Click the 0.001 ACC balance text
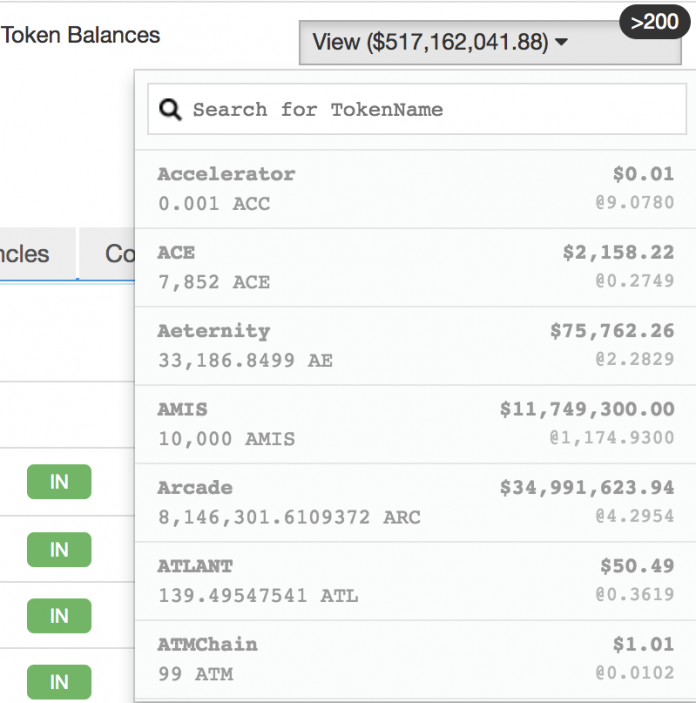The height and width of the screenshot is (703, 696). 214,204
